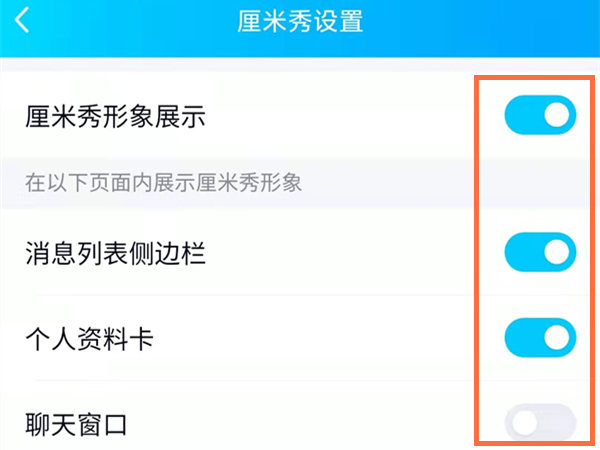
Task: Tap the 厘米秀形象展示 label text
Action: click(115, 117)
